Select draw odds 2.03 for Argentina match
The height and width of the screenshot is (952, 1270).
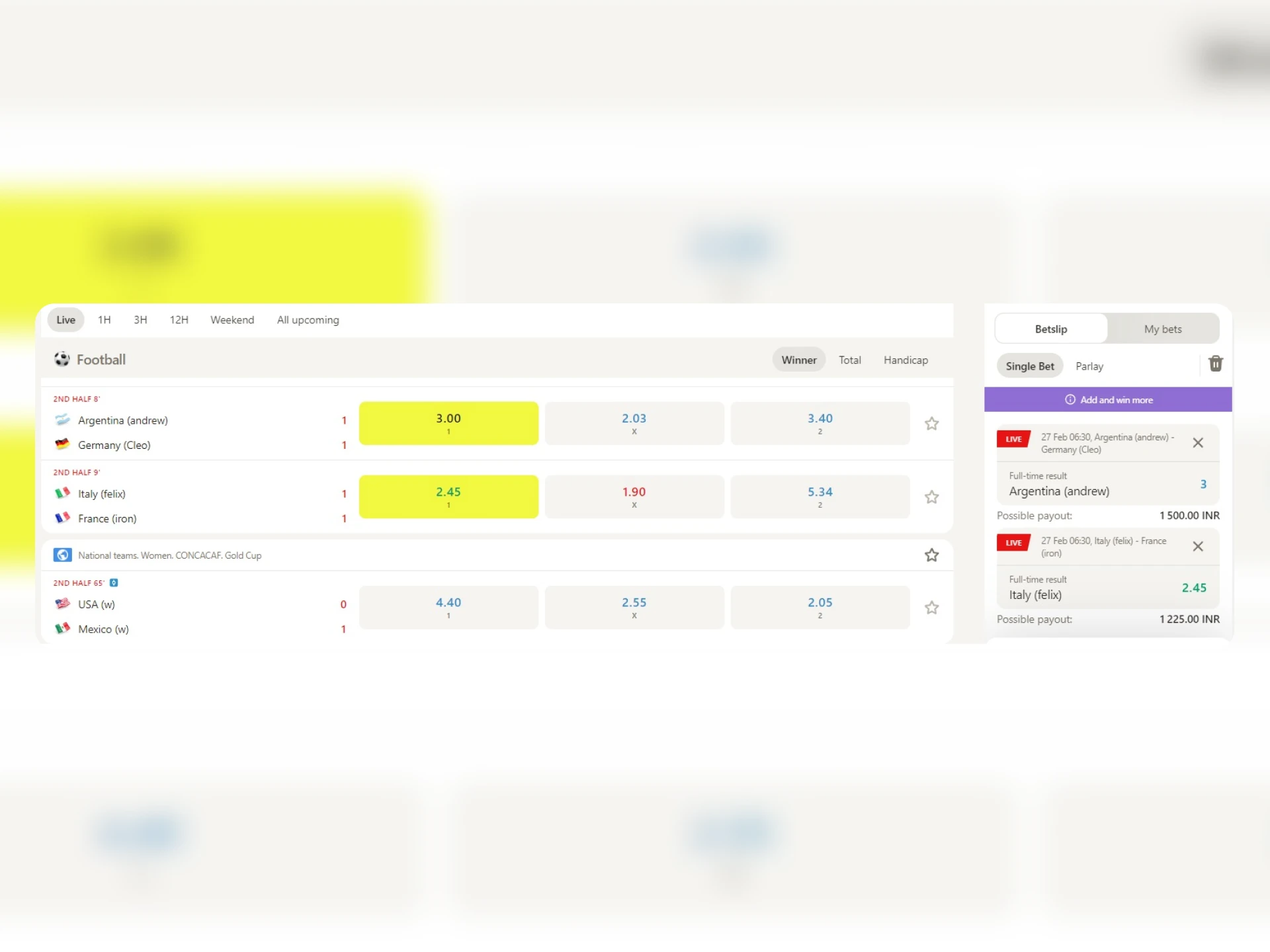pyautogui.click(x=634, y=423)
